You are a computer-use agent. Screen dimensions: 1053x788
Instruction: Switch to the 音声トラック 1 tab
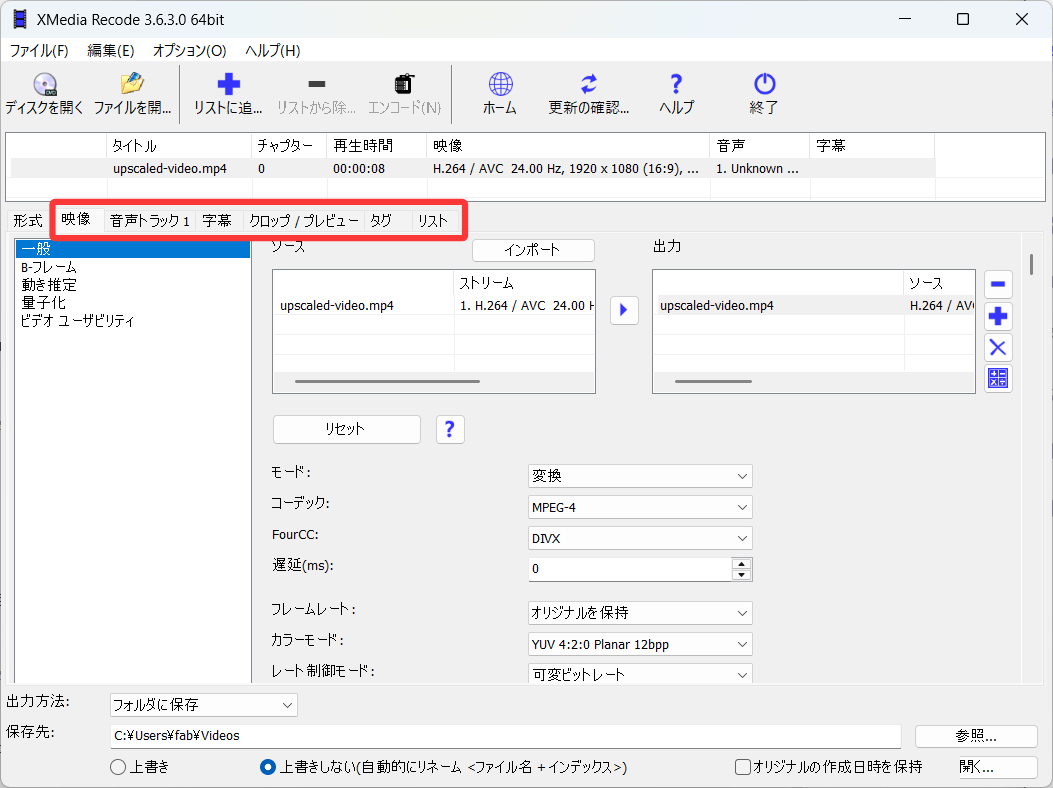[x=150, y=220]
